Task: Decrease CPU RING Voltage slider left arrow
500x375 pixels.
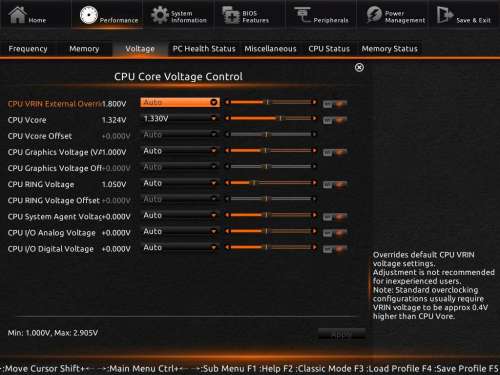Action: (227, 183)
